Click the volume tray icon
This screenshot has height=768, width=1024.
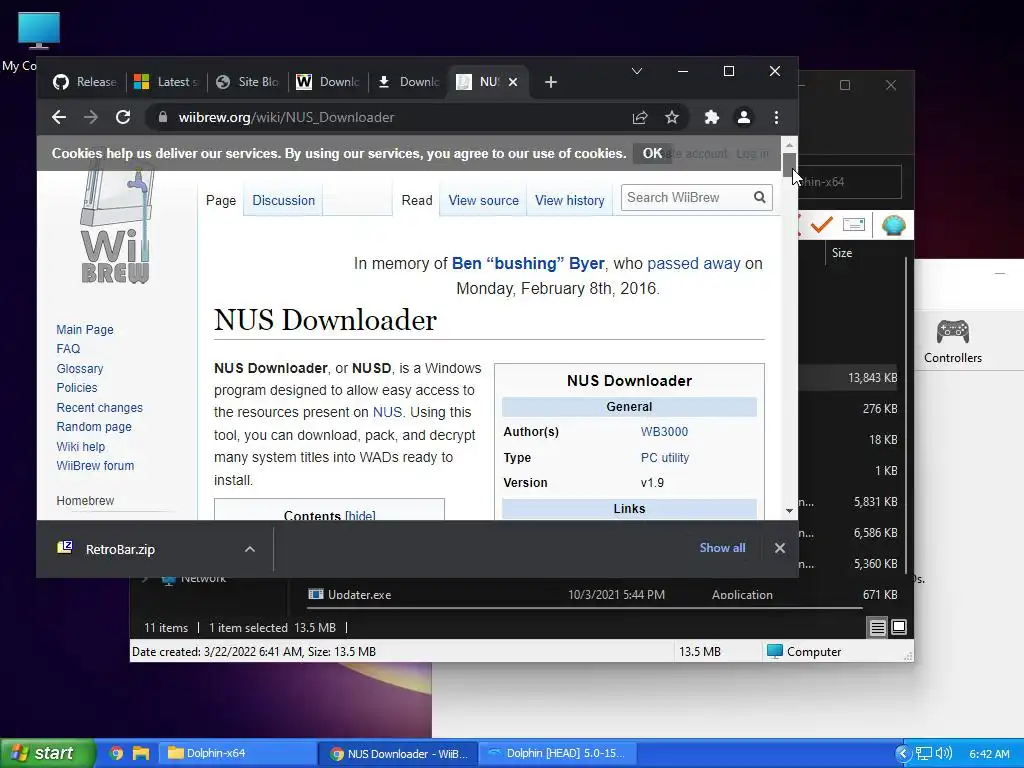click(x=944, y=753)
